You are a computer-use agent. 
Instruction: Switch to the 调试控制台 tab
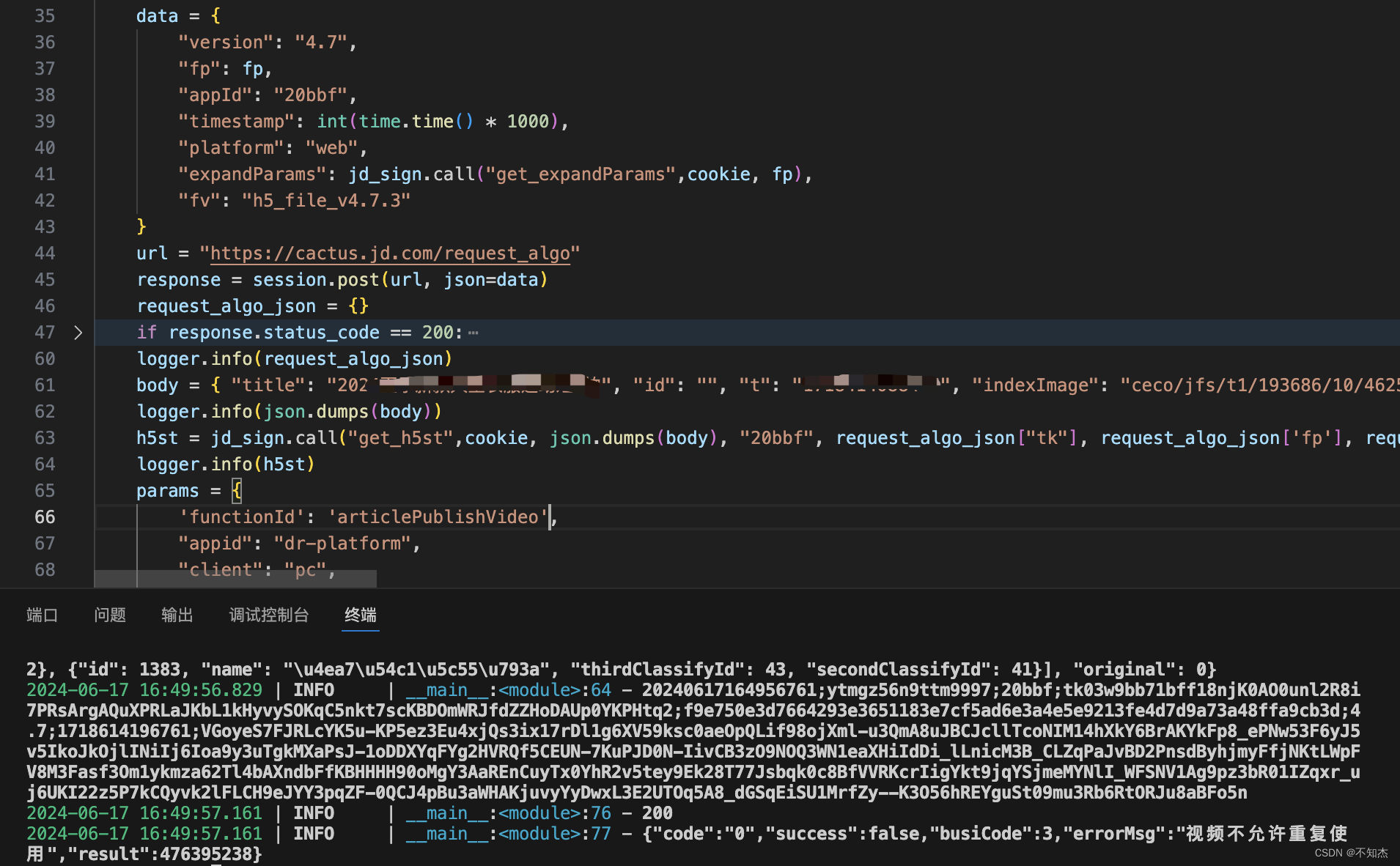pyautogui.click(x=269, y=615)
